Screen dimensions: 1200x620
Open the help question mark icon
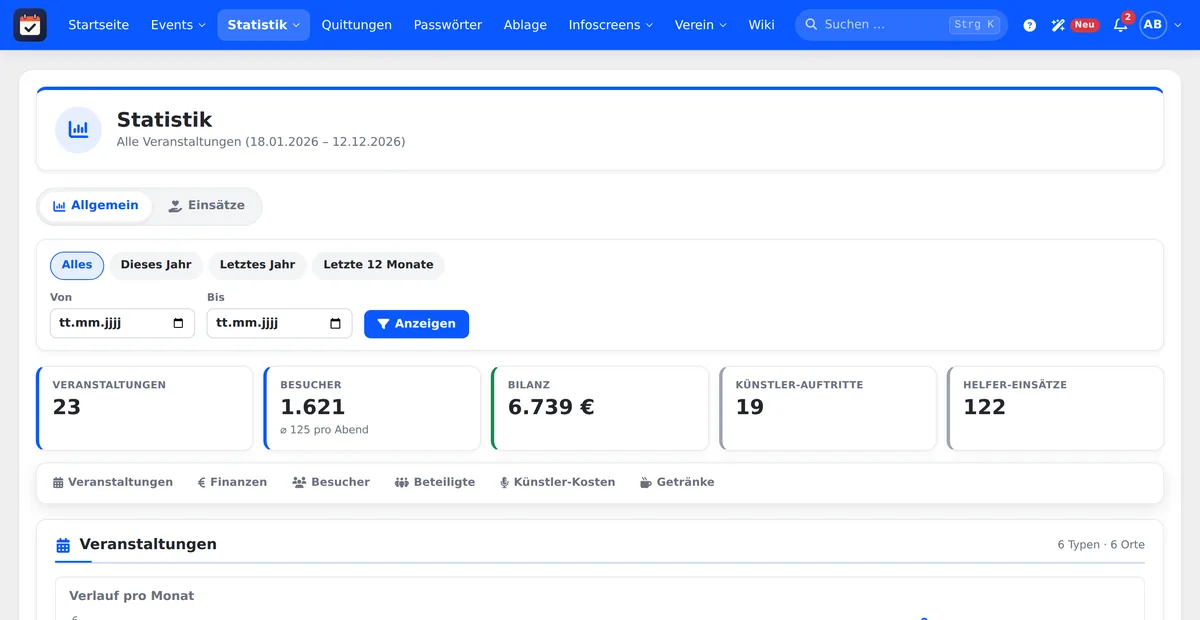(x=1030, y=25)
